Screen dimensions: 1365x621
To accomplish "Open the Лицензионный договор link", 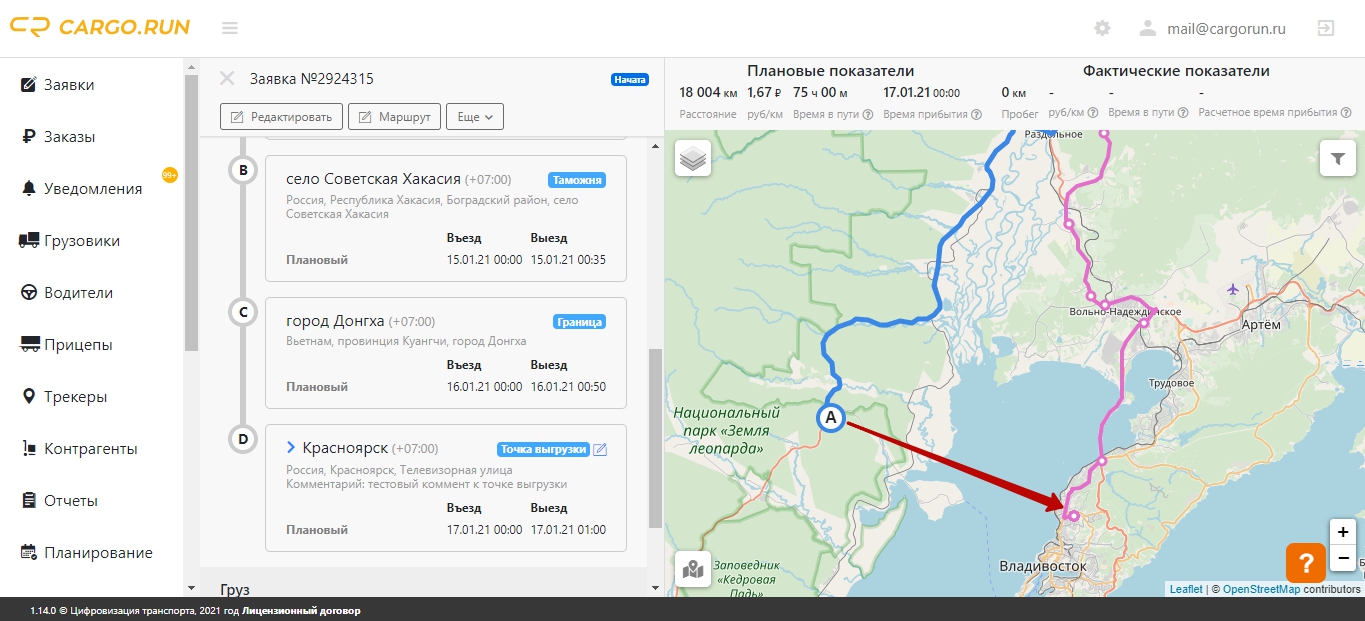I will click(301, 610).
